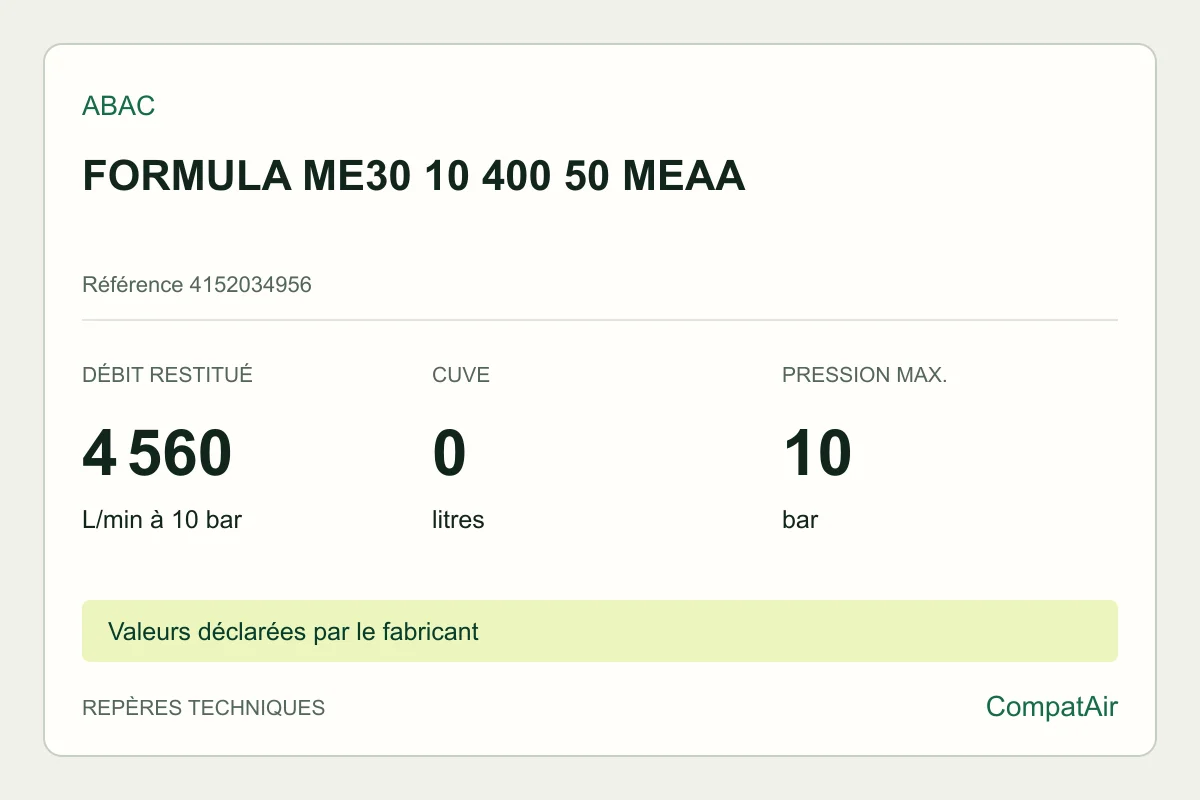Click the Valeurs déclarées par le fabricant banner
This screenshot has width=1200, height=800.
pos(600,631)
